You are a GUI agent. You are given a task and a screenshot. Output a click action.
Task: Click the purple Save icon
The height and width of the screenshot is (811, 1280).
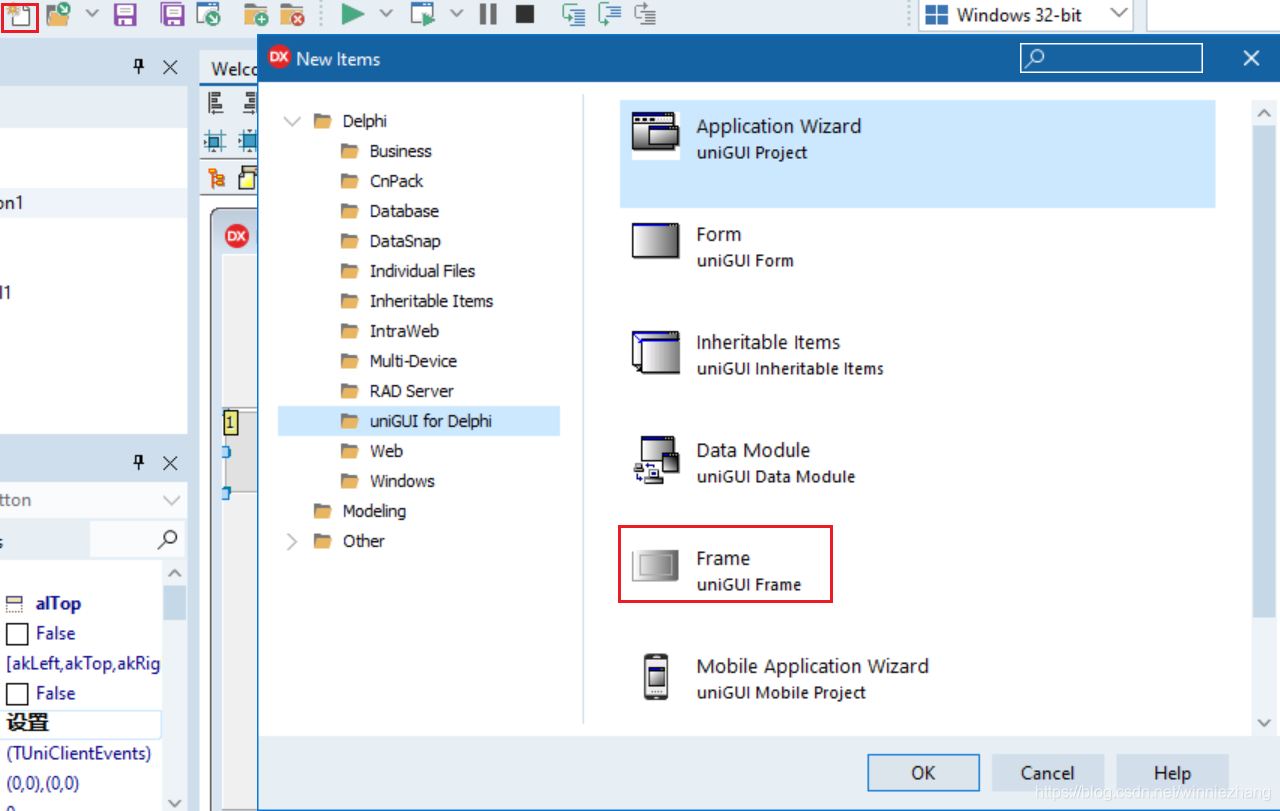125,14
